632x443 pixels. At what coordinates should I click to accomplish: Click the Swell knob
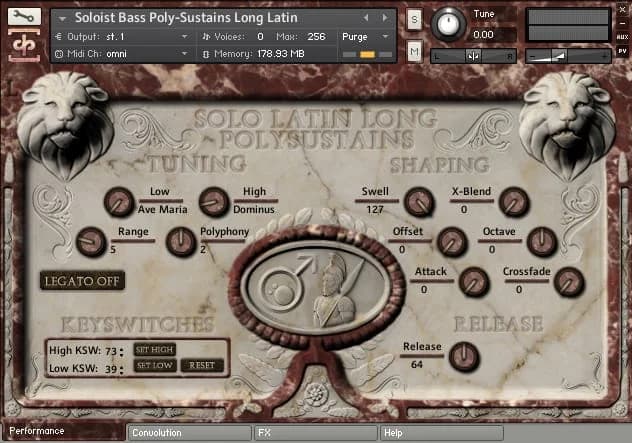[x=419, y=201]
